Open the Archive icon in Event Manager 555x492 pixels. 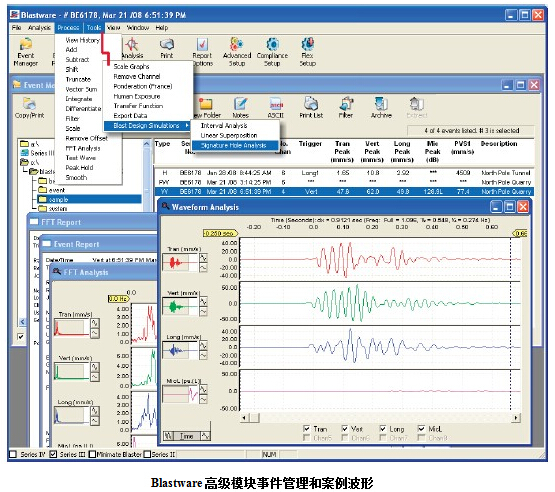pos(381,108)
